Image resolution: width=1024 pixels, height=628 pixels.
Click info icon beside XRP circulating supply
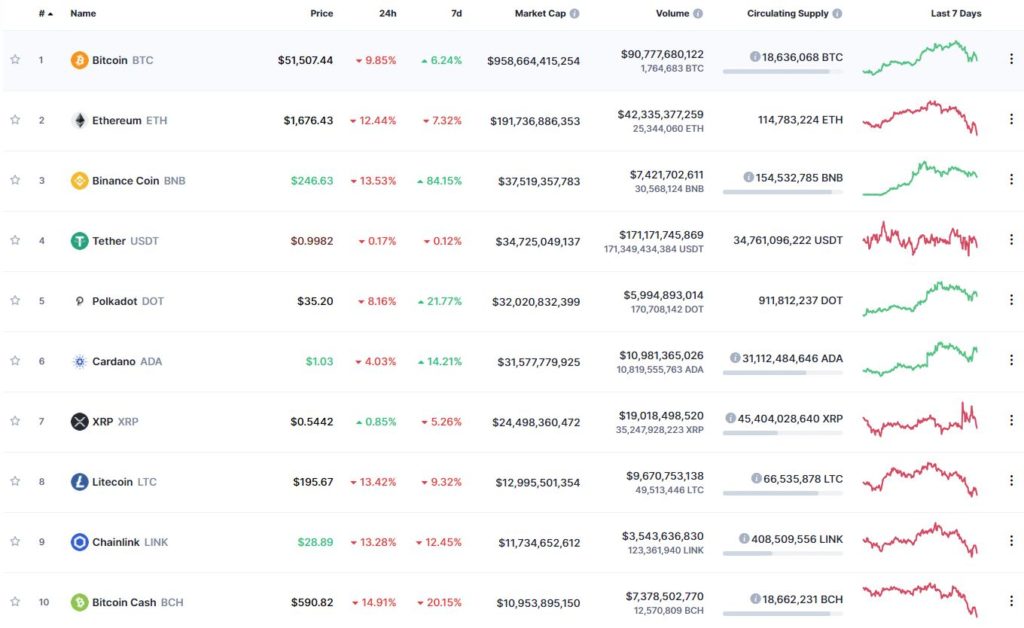(730, 418)
